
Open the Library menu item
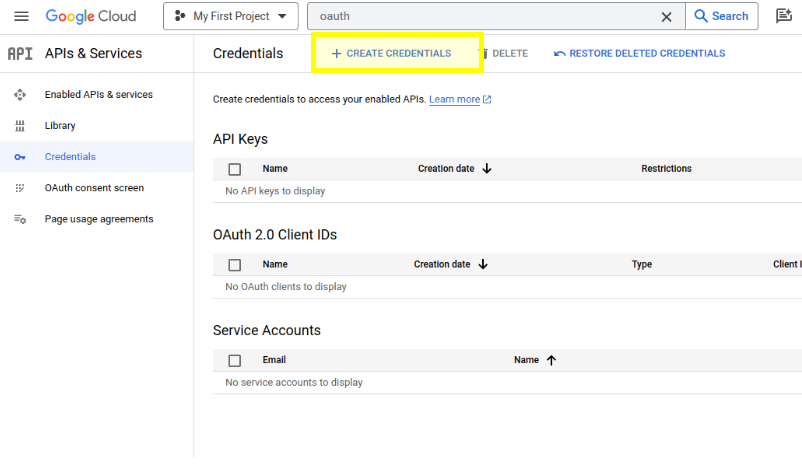[60, 126]
